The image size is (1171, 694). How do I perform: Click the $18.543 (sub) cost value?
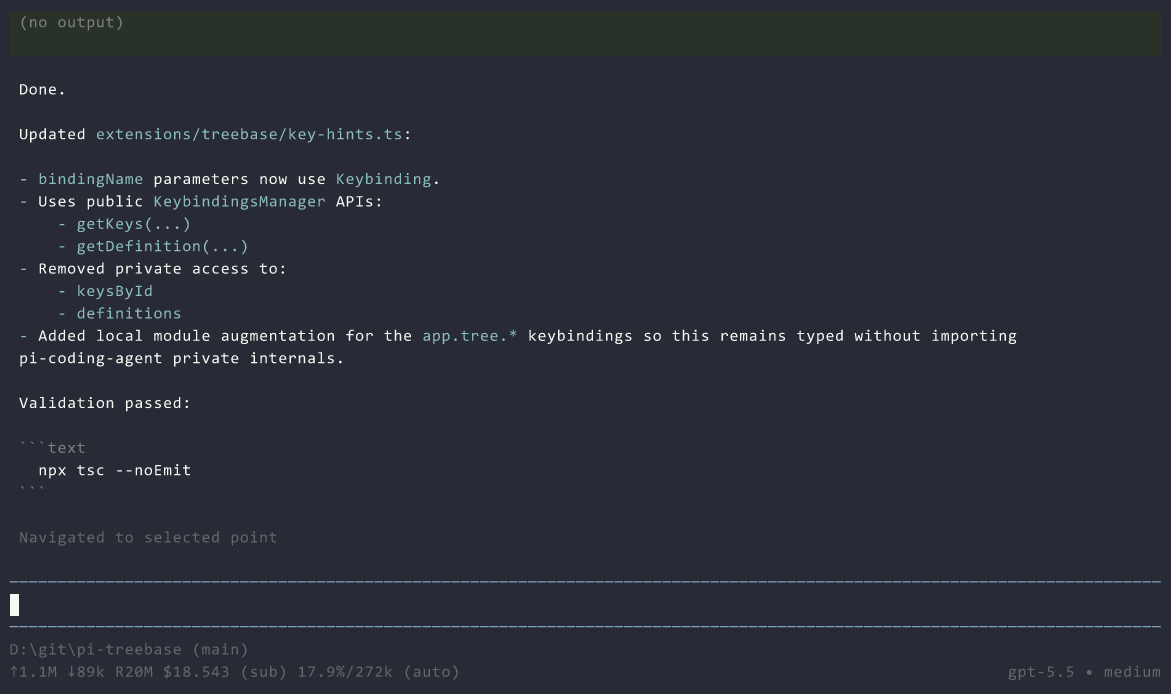225,672
